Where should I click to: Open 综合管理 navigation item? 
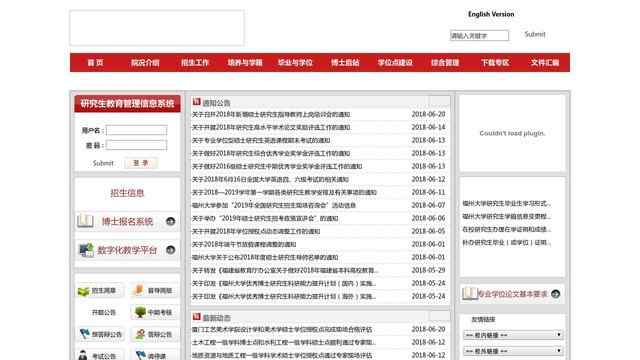pyautogui.click(x=445, y=62)
